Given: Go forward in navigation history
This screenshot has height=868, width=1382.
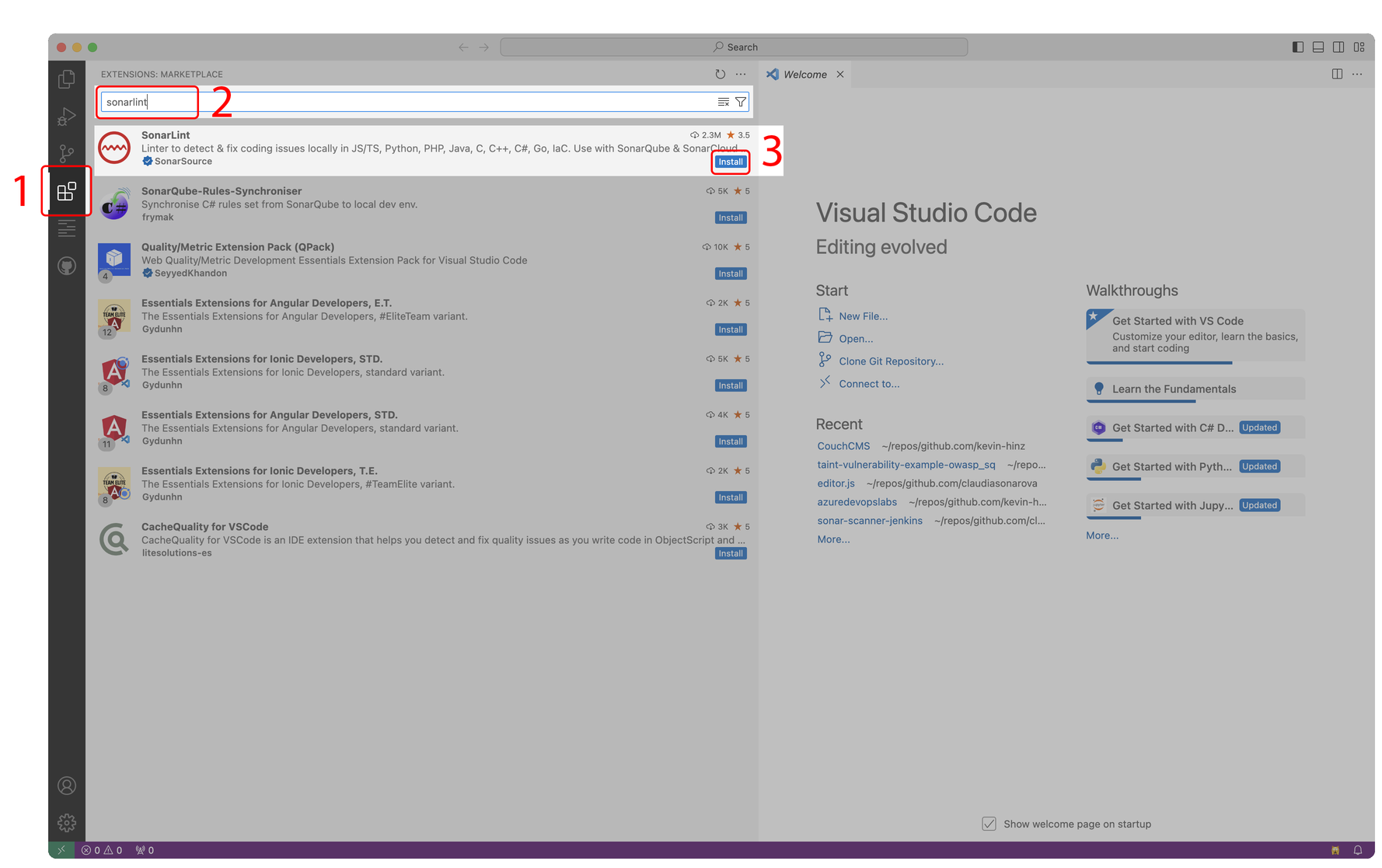Looking at the screenshot, I should pyautogui.click(x=484, y=47).
